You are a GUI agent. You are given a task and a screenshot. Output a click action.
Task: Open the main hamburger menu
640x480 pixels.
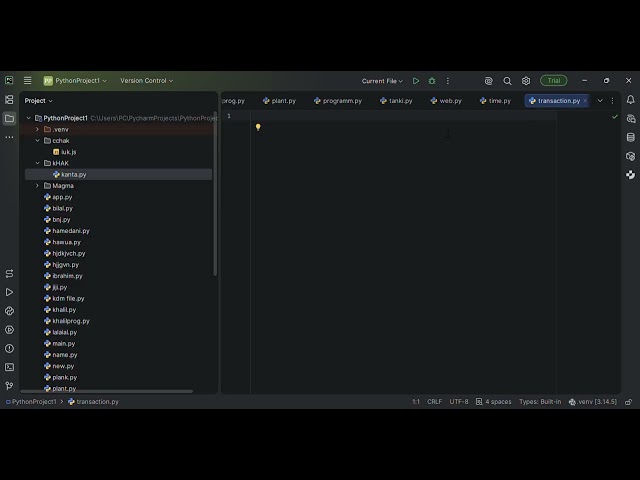point(27,81)
